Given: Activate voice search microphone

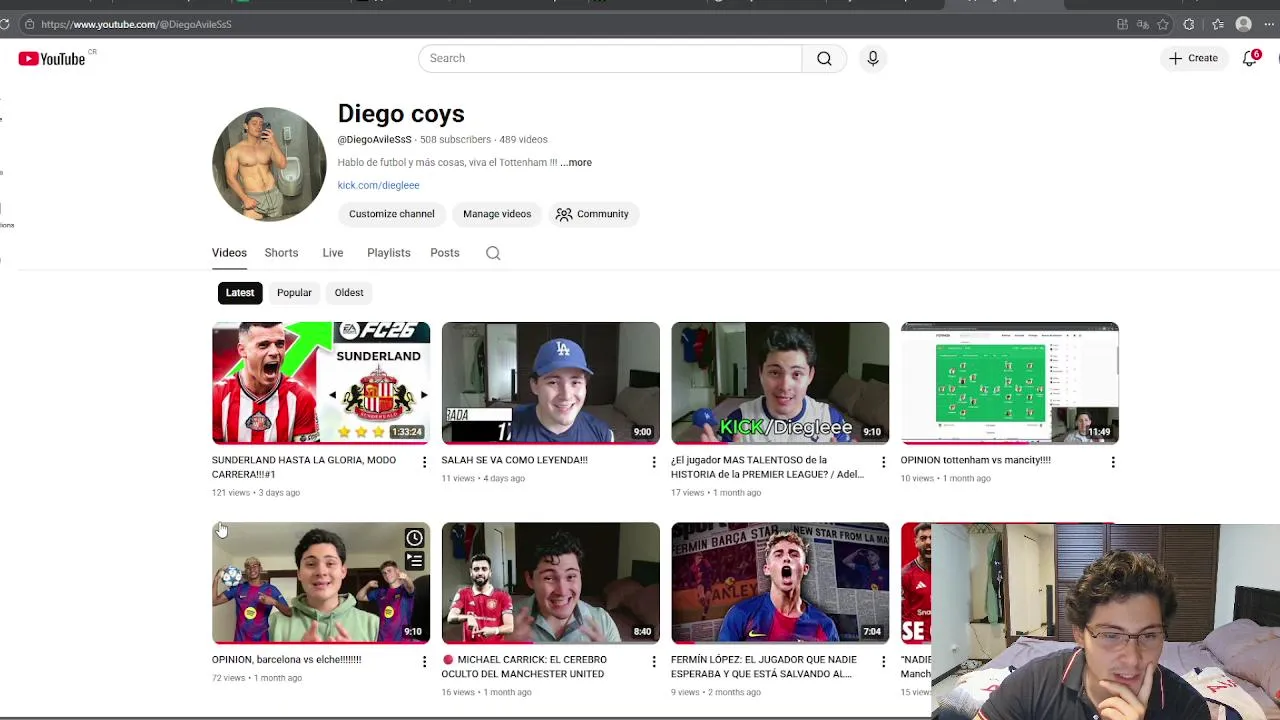Looking at the screenshot, I should (873, 58).
